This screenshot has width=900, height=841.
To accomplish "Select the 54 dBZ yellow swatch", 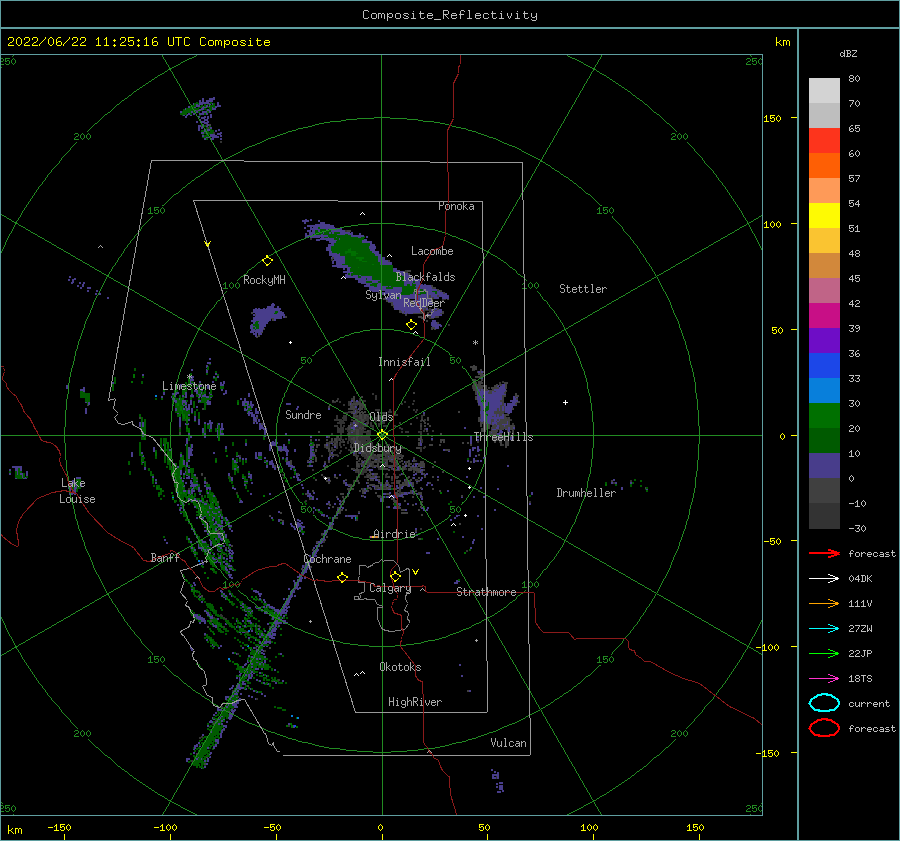I will (824, 215).
